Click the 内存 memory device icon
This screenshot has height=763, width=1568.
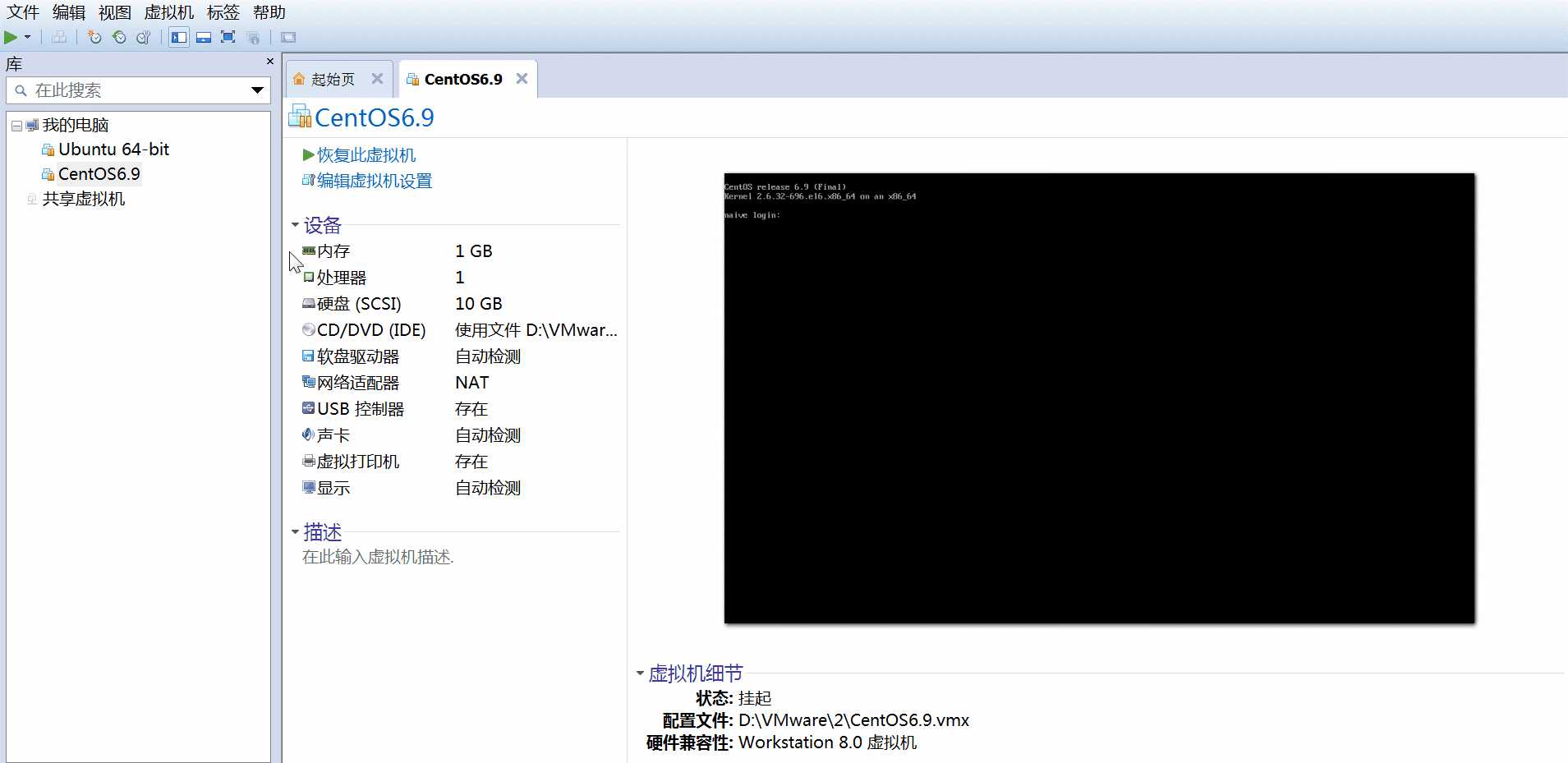tap(309, 251)
